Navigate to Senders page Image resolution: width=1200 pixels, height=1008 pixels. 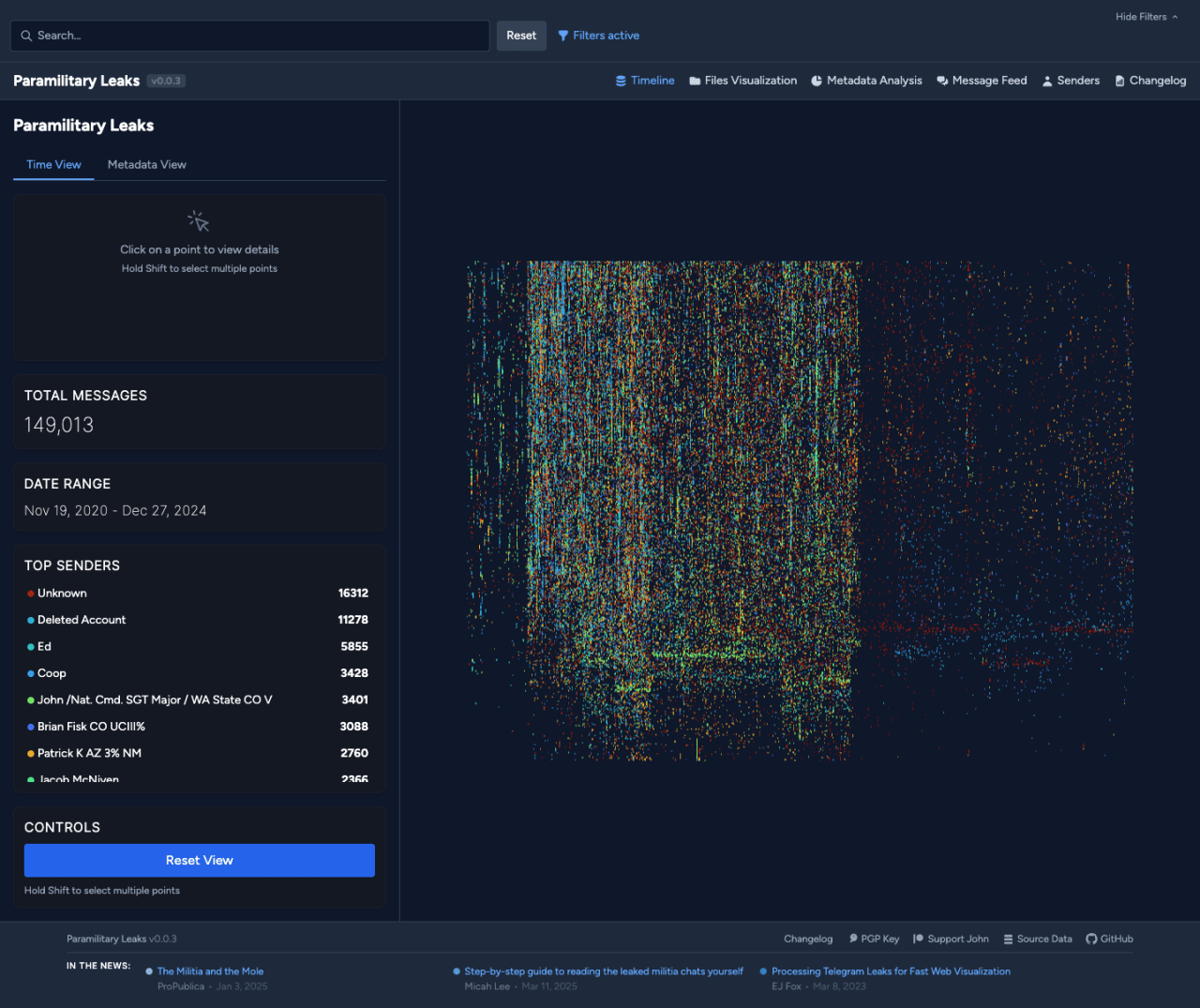pos(1071,81)
